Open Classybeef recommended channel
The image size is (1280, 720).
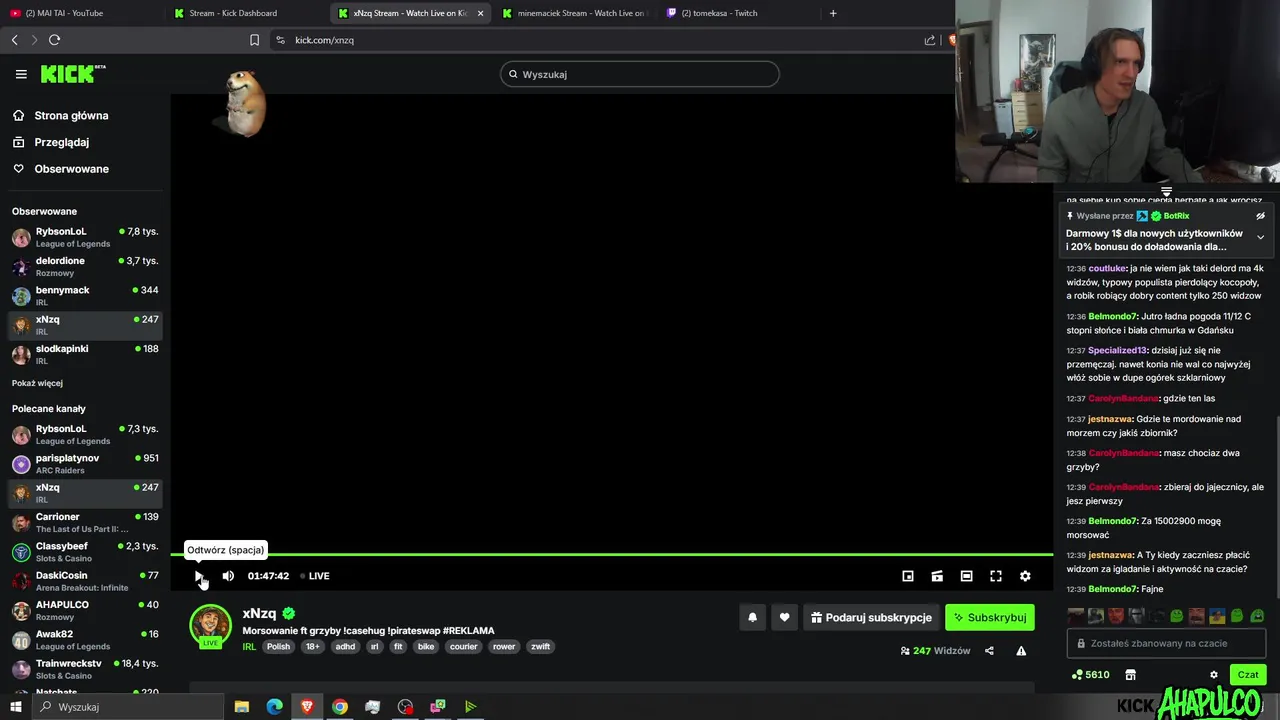click(85, 552)
